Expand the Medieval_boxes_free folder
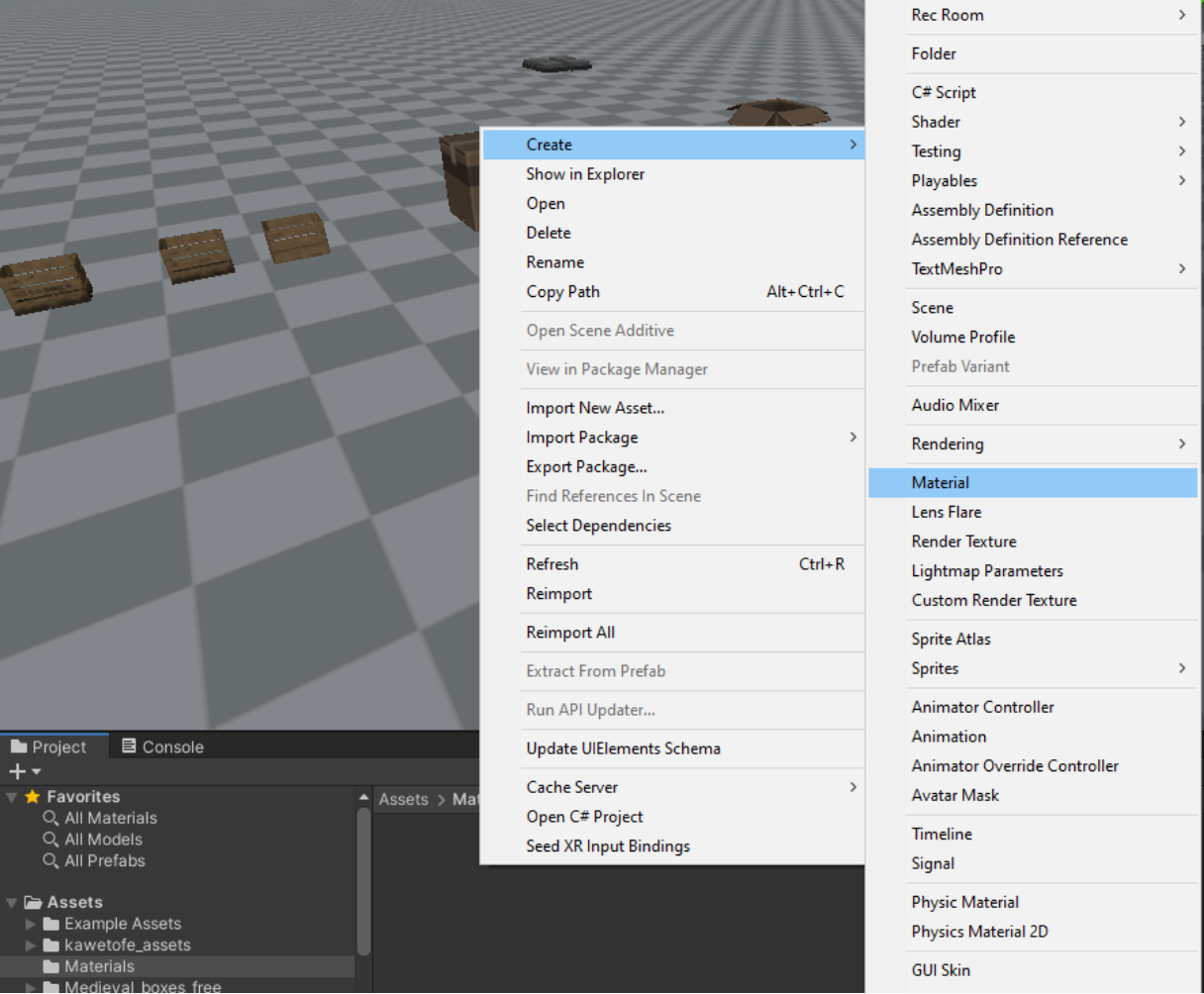 pyautogui.click(x=31, y=986)
